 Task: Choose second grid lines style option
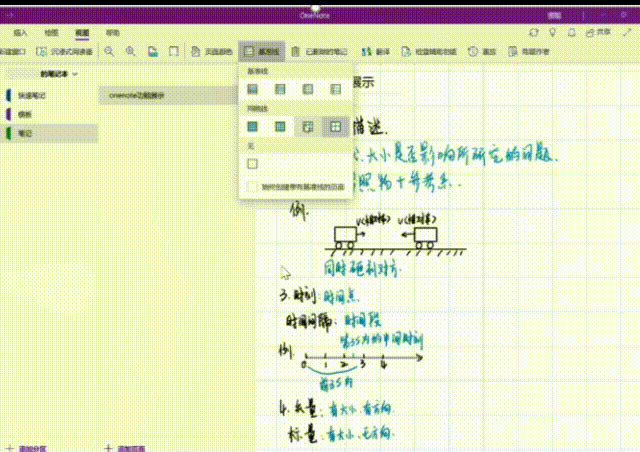tap(280, 127)
